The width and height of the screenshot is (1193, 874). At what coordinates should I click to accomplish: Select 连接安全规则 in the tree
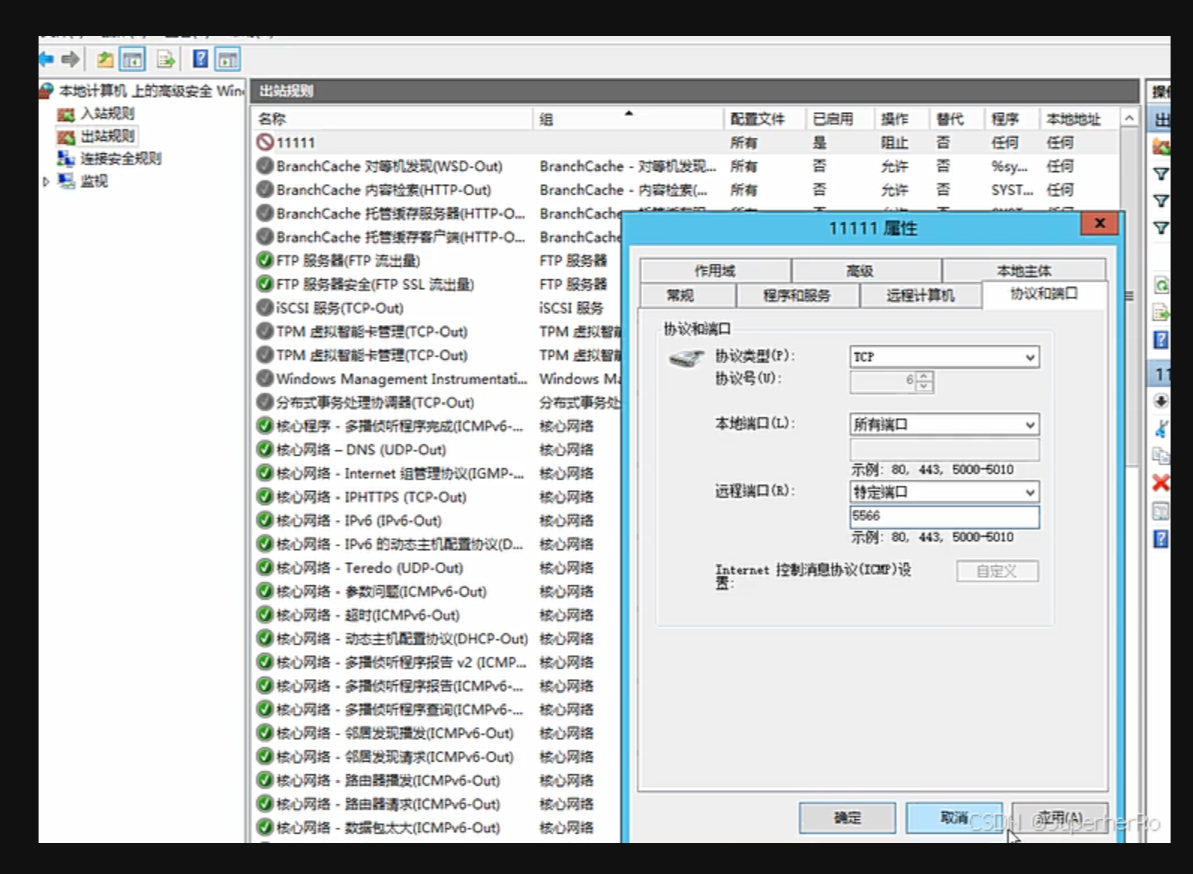[121, 158]
